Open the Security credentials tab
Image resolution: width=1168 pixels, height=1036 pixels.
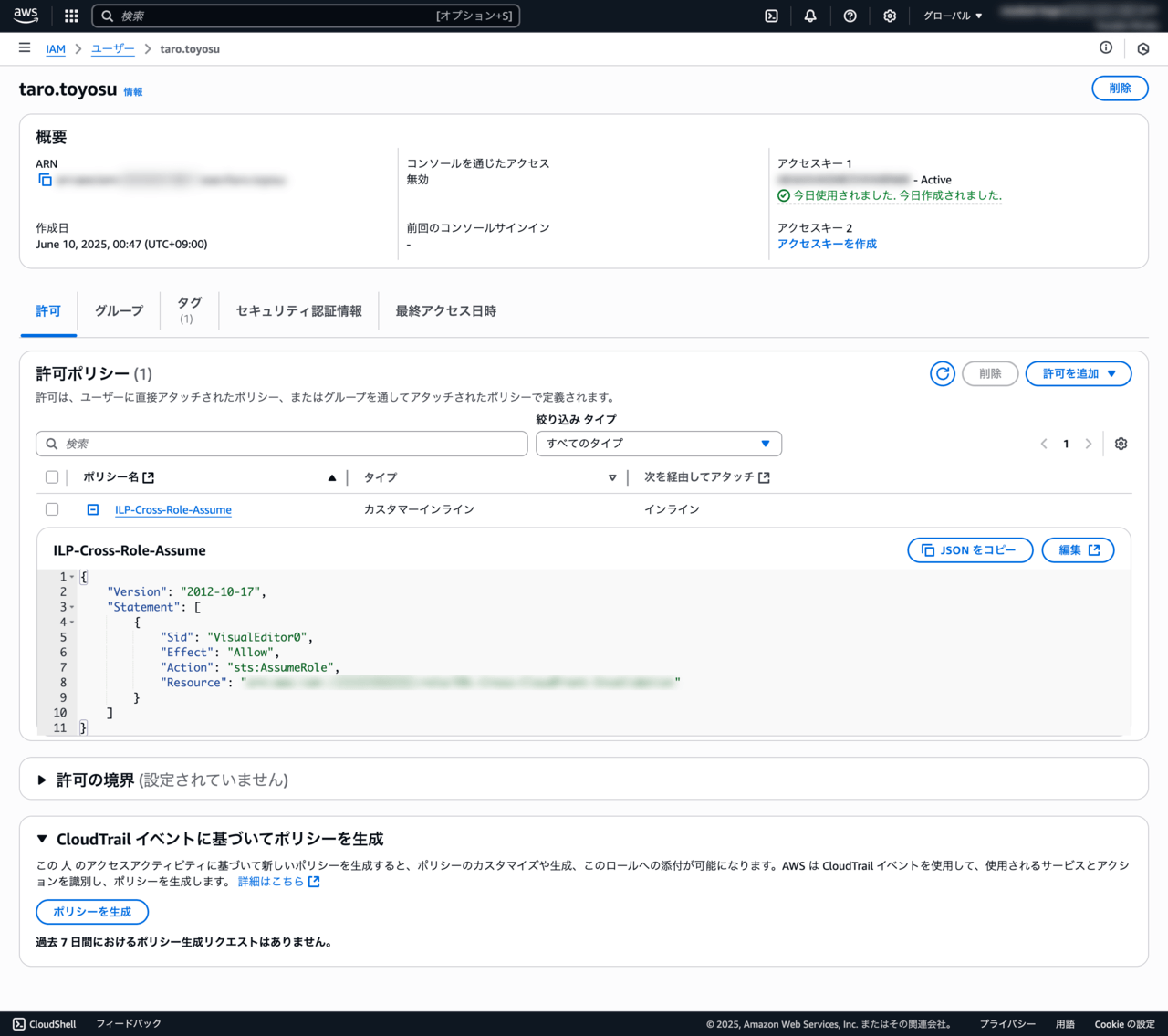299,311
